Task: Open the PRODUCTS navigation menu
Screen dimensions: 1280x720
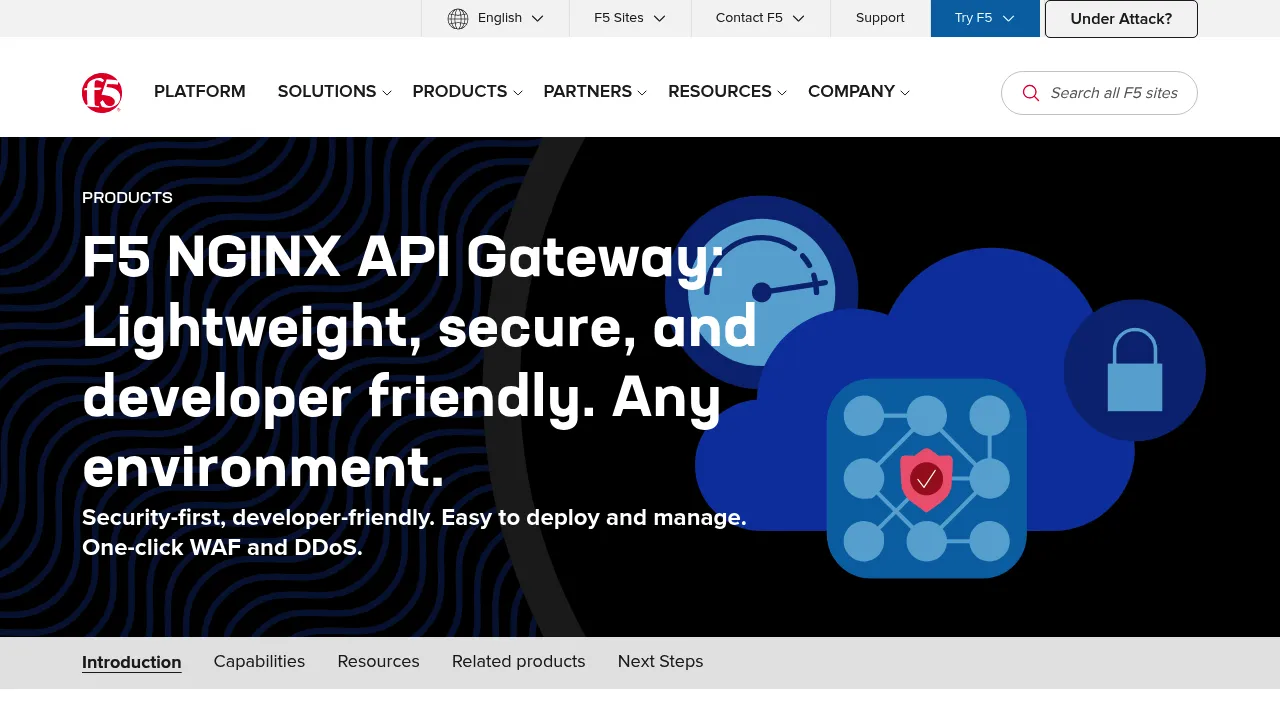Action: coord(460,92)
